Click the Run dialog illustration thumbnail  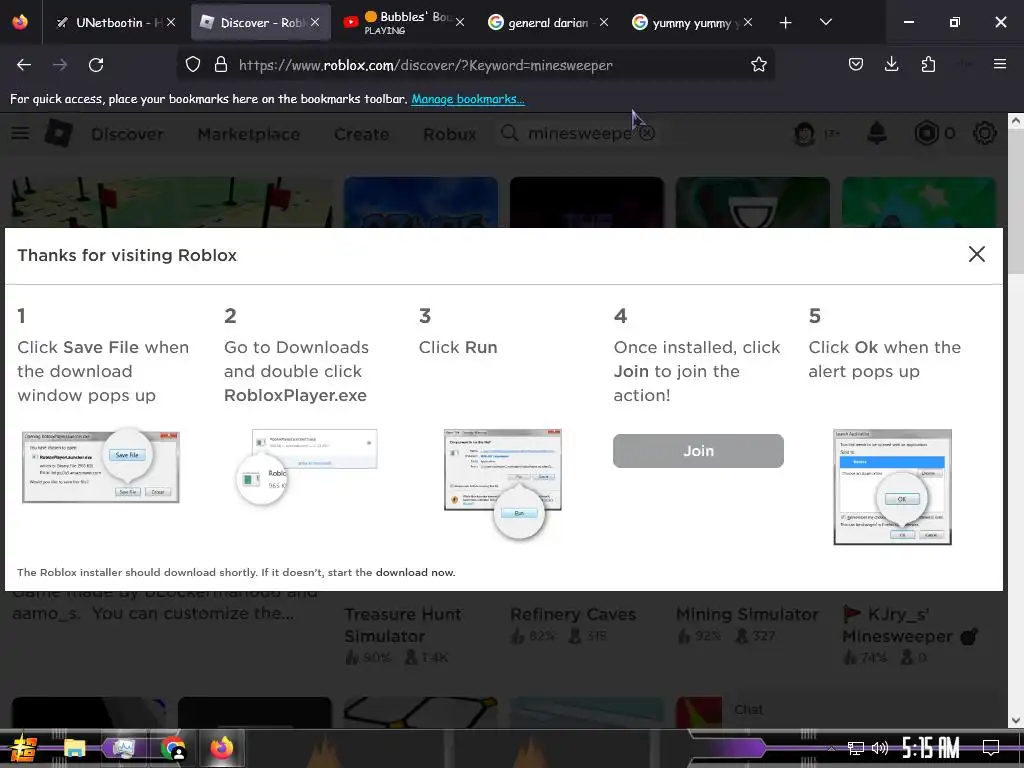click(503, 483)
